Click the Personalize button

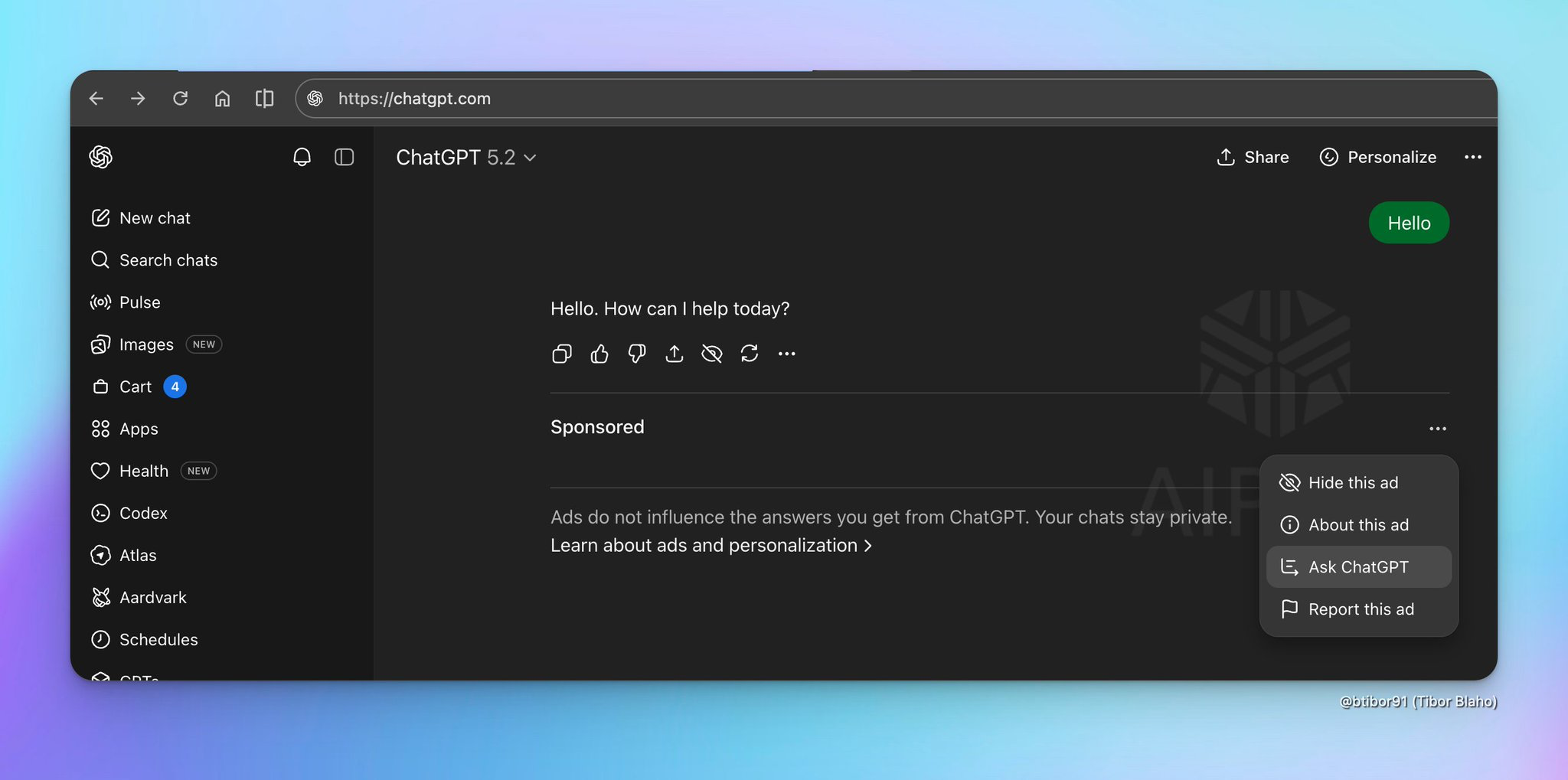1378,157
